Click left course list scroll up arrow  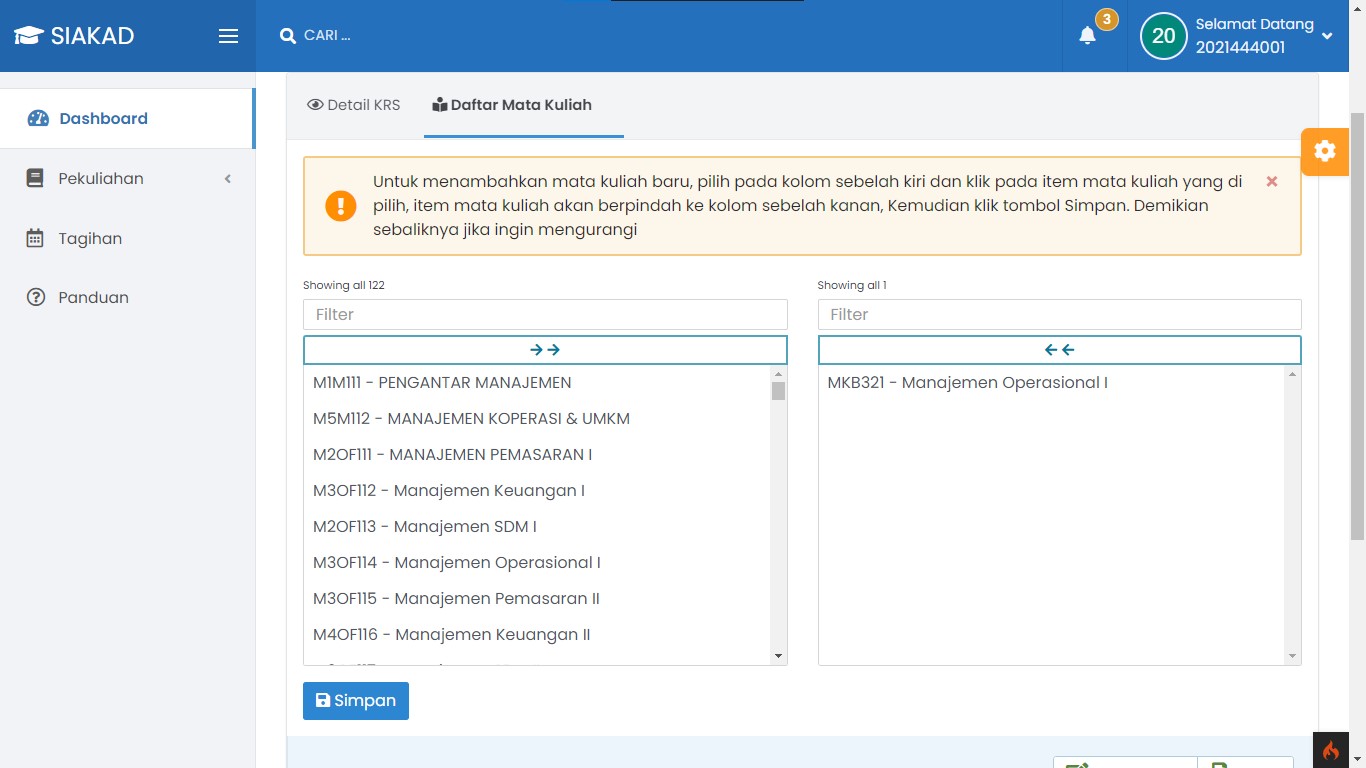778,374
